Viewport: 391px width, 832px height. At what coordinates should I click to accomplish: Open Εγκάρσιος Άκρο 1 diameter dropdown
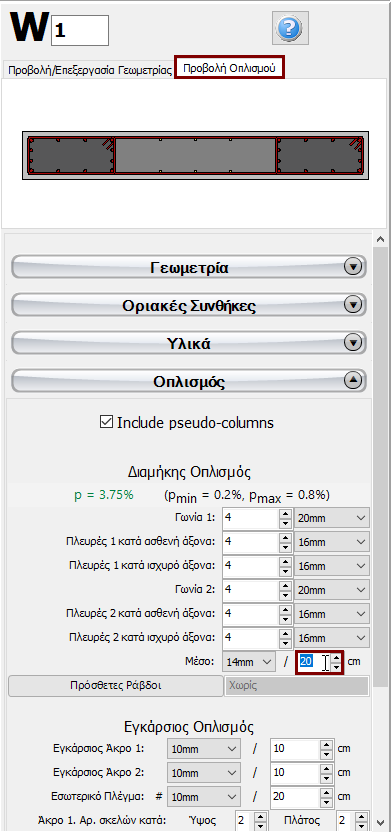point(204,749)
